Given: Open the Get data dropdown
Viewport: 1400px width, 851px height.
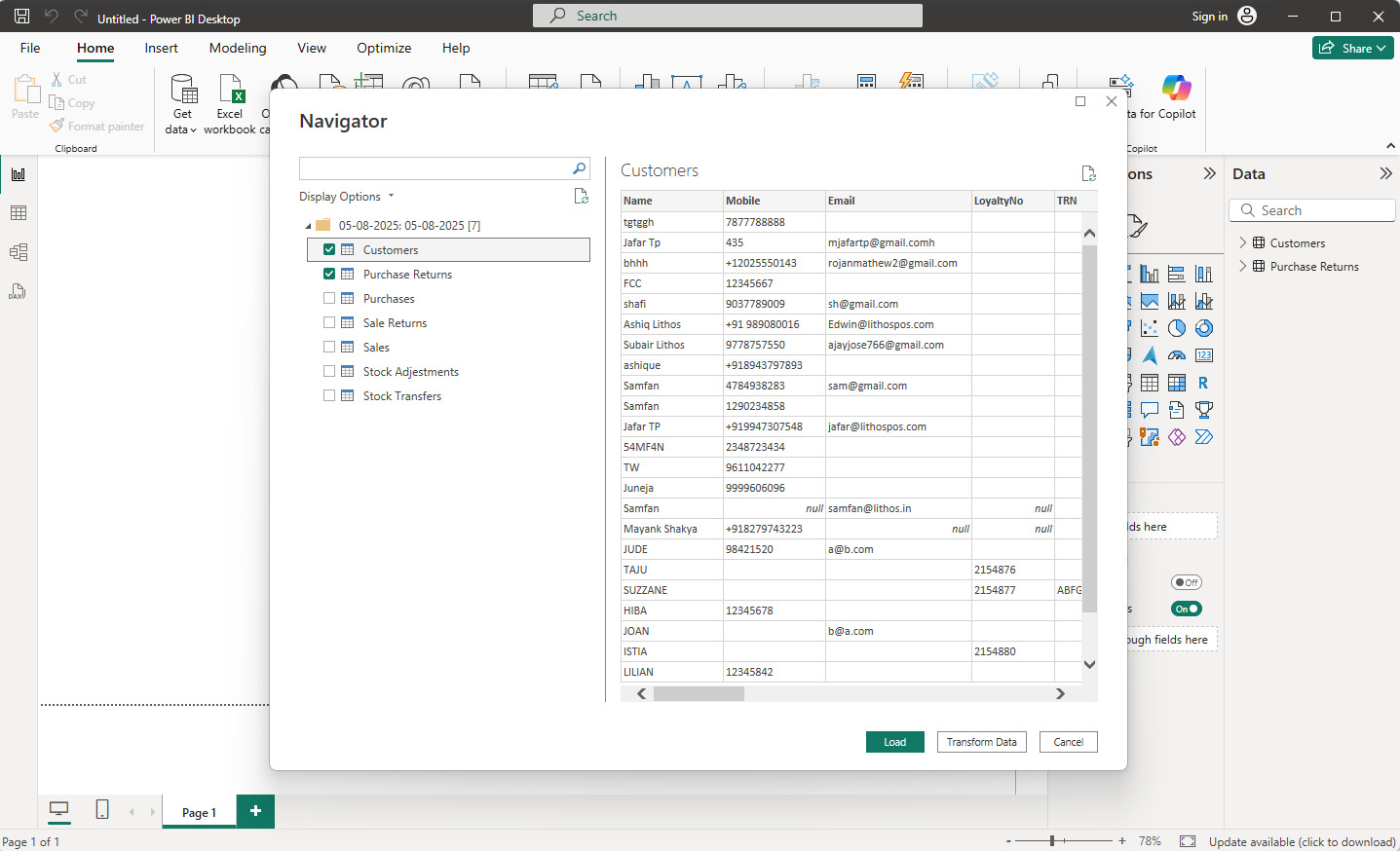Looking at the screenshot, I should coord(181,129).
